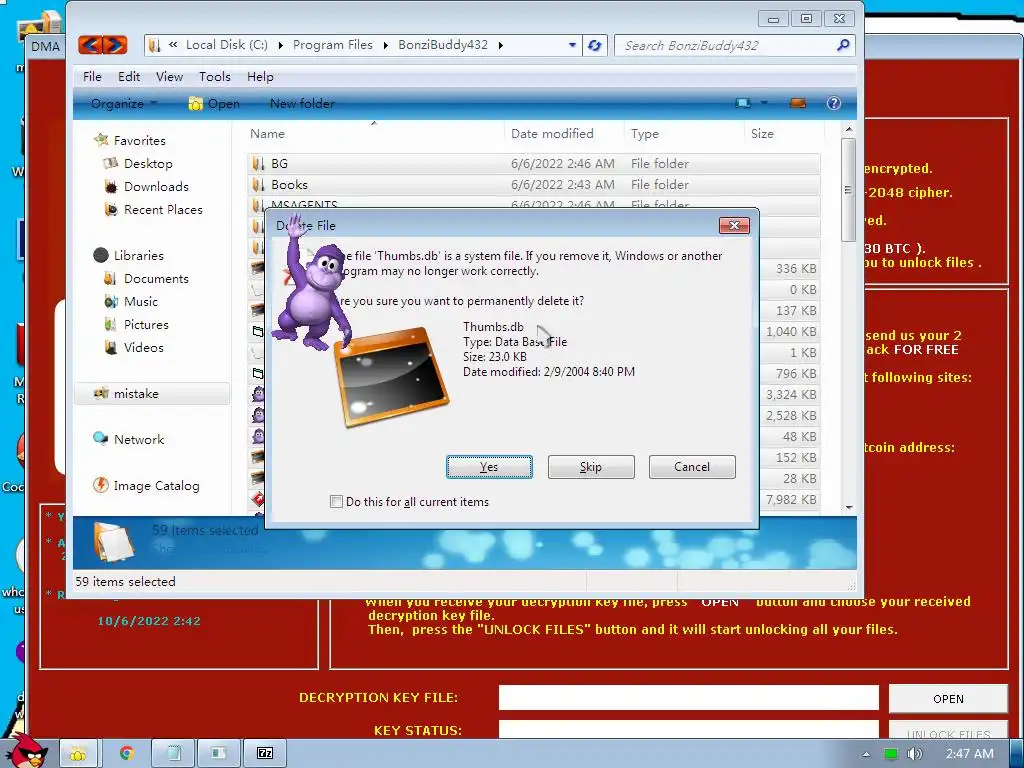Image resolution: width=1024 pixels, height=768 pixels.
Task: Open the view options dropdown arrow
Action: [x=763, y=103]
